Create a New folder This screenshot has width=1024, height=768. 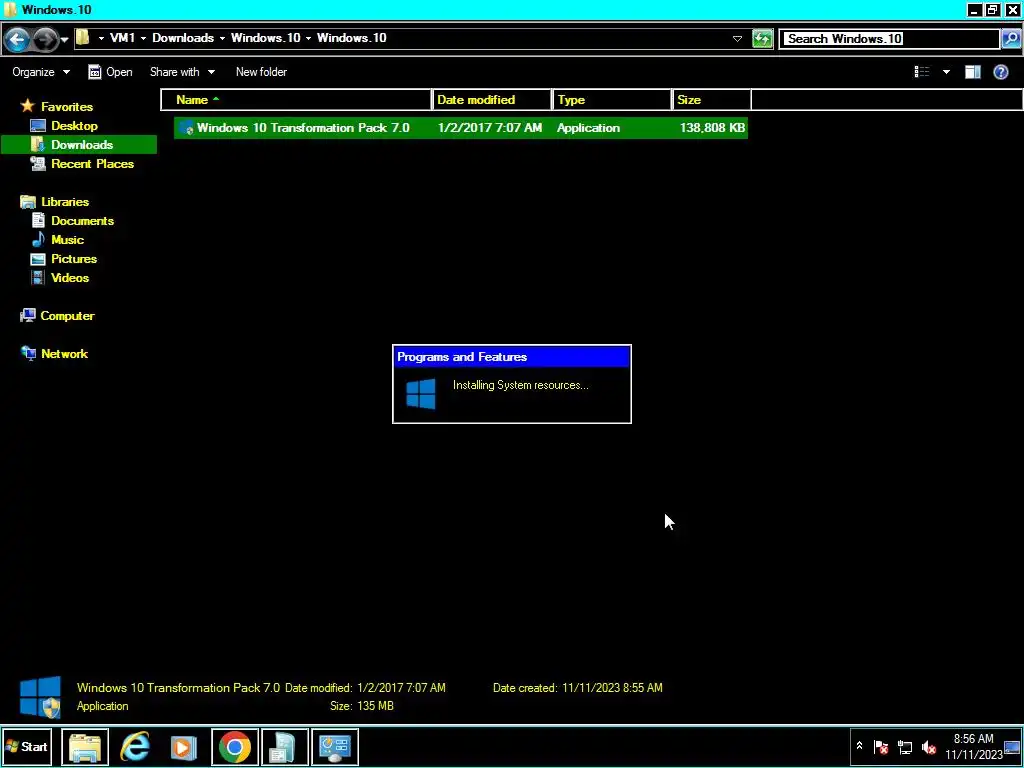click(x=261, y=72)
